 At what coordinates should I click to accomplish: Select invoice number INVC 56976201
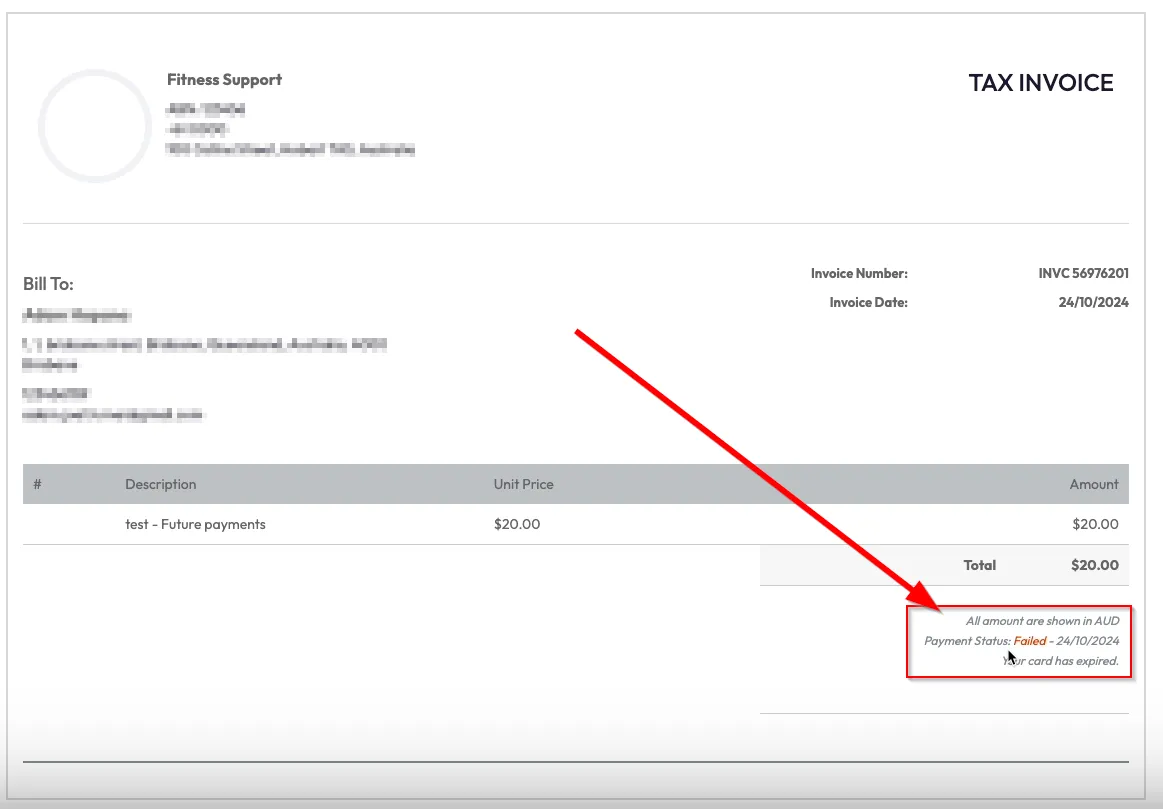point(1083,273)
